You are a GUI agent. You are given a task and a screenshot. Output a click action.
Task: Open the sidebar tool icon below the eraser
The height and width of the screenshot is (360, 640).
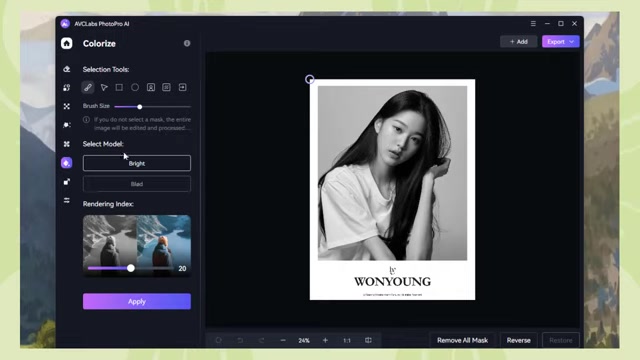pyautogui.click(x=67, y=87)
